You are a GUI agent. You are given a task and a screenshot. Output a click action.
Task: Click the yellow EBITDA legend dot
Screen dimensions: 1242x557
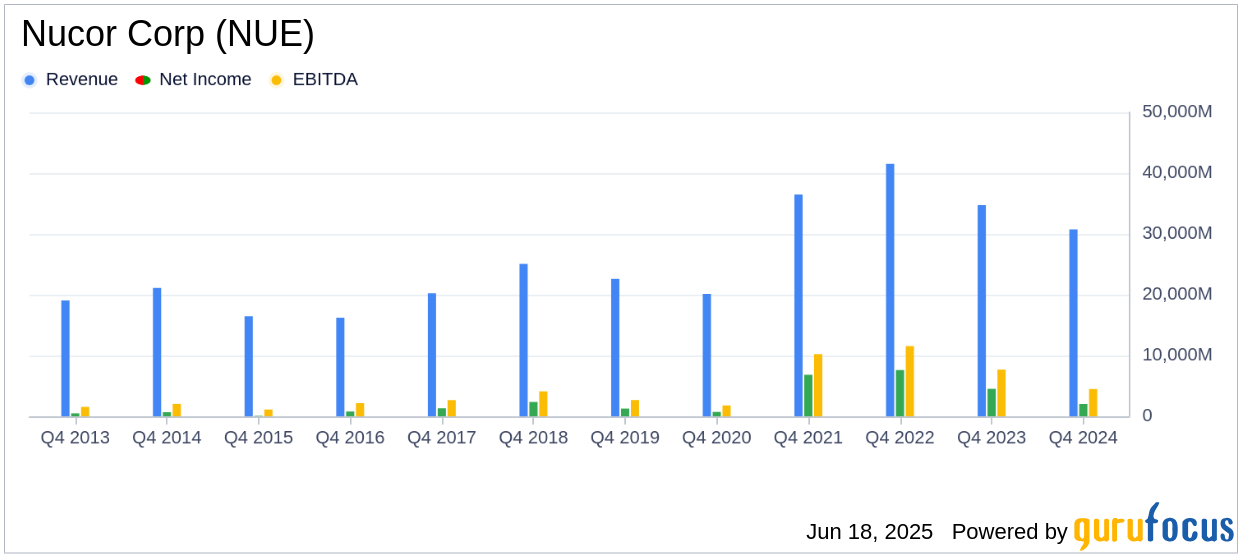(277, 80)
